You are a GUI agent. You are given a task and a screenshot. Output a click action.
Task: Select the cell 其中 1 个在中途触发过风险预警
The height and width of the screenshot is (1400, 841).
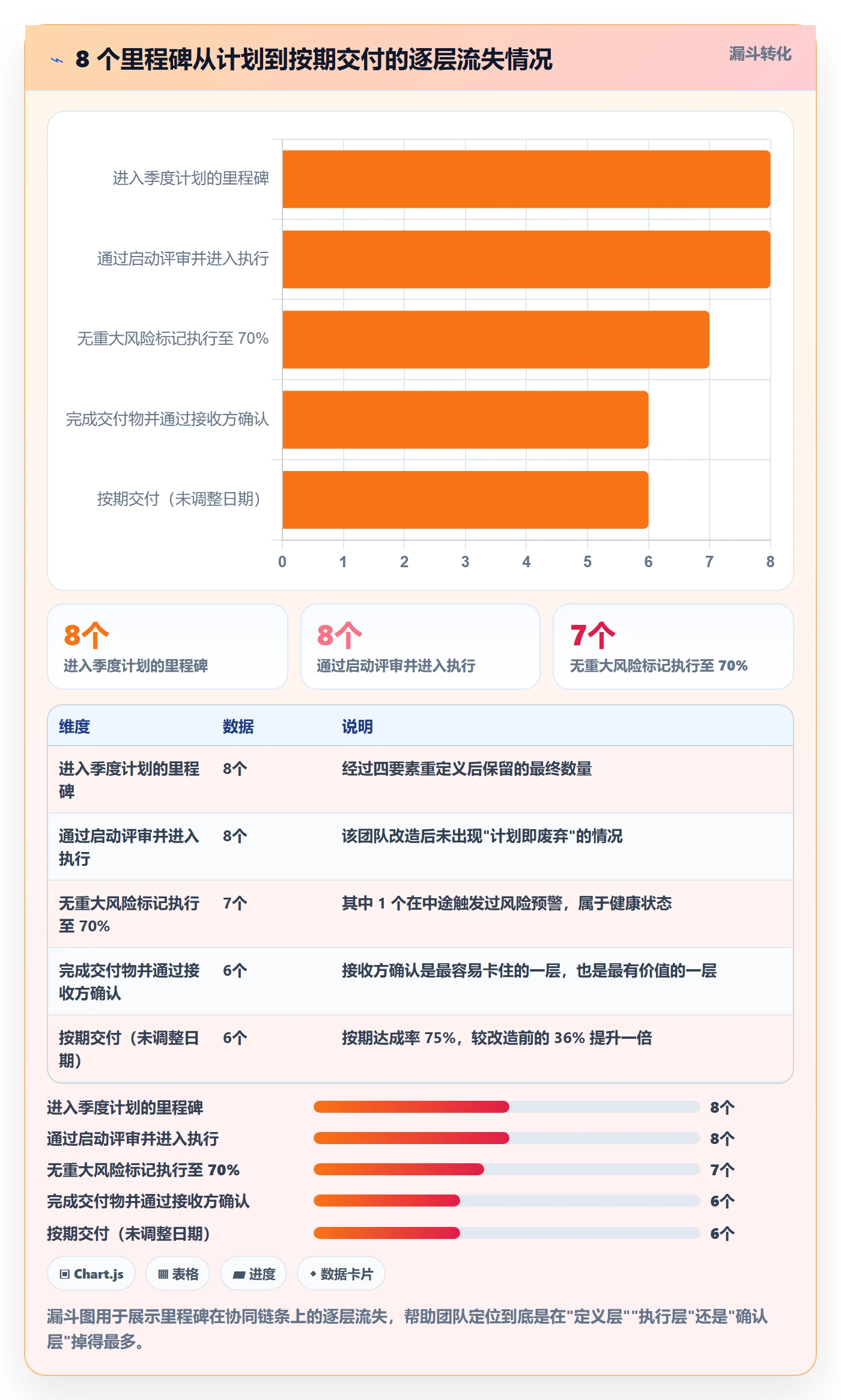[x=507, y=903]
